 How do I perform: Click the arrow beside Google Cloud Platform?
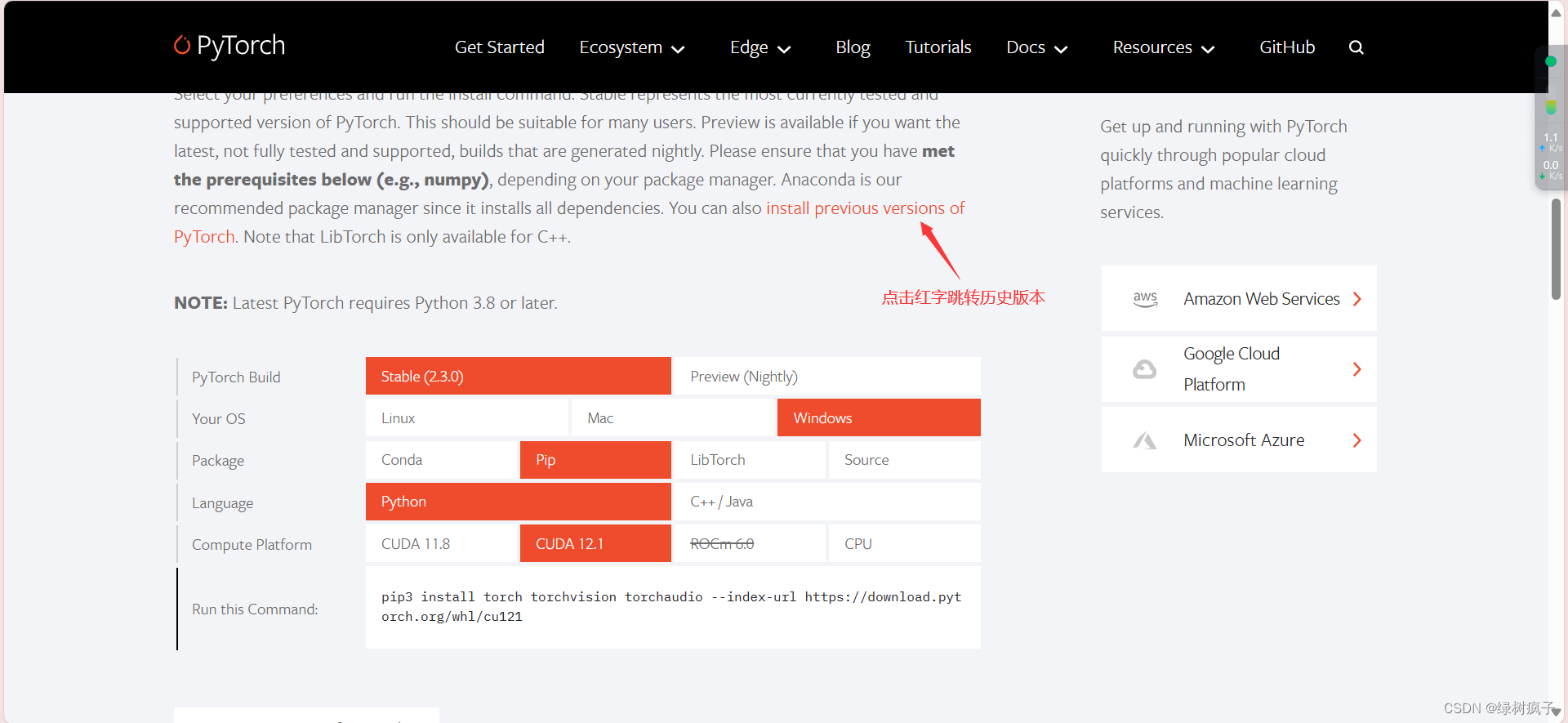click(1356, 369)
